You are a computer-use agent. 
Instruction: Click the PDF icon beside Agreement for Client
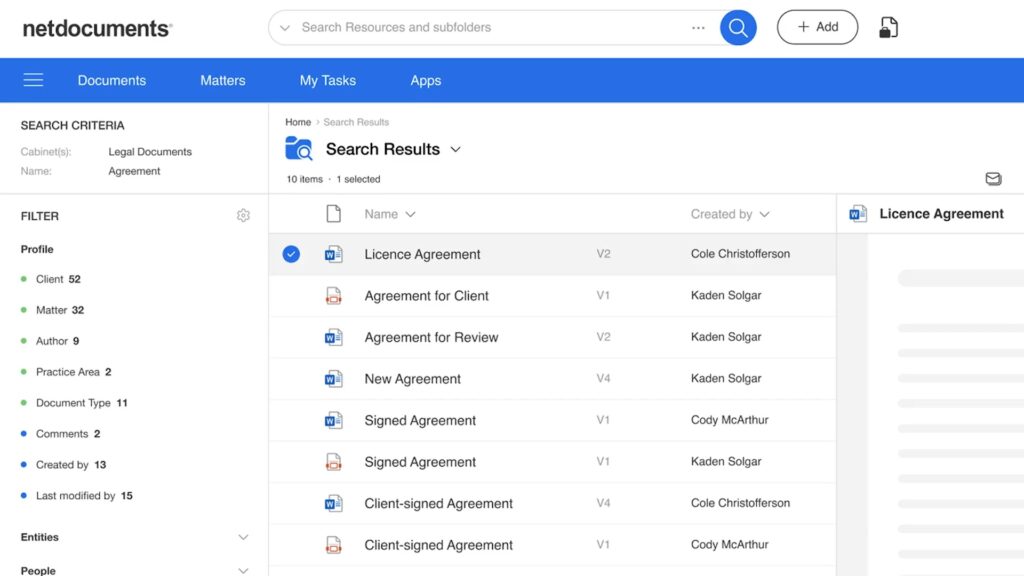pos(334,295)
